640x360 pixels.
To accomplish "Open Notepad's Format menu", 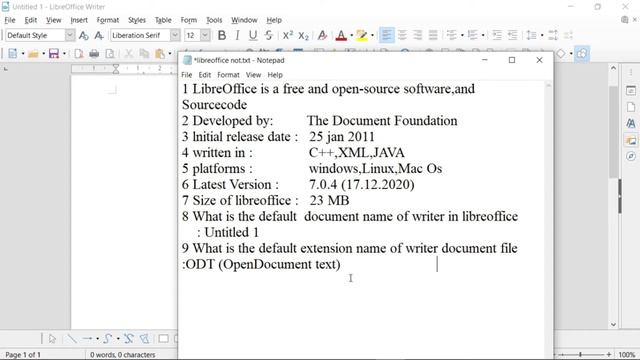I will pyautogui.click(x=228, y=75).
